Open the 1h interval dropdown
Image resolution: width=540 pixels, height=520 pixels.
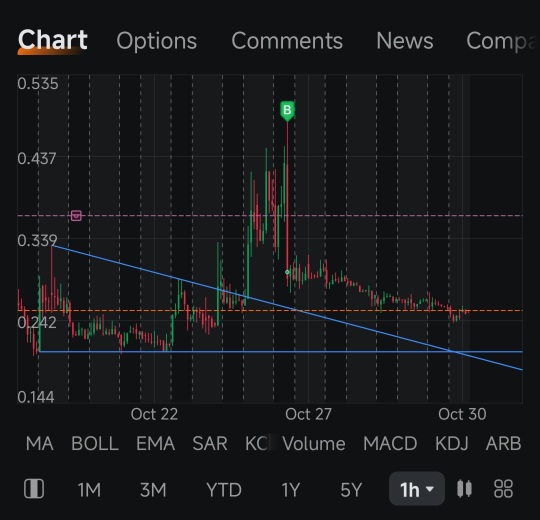tap(417, 489)
